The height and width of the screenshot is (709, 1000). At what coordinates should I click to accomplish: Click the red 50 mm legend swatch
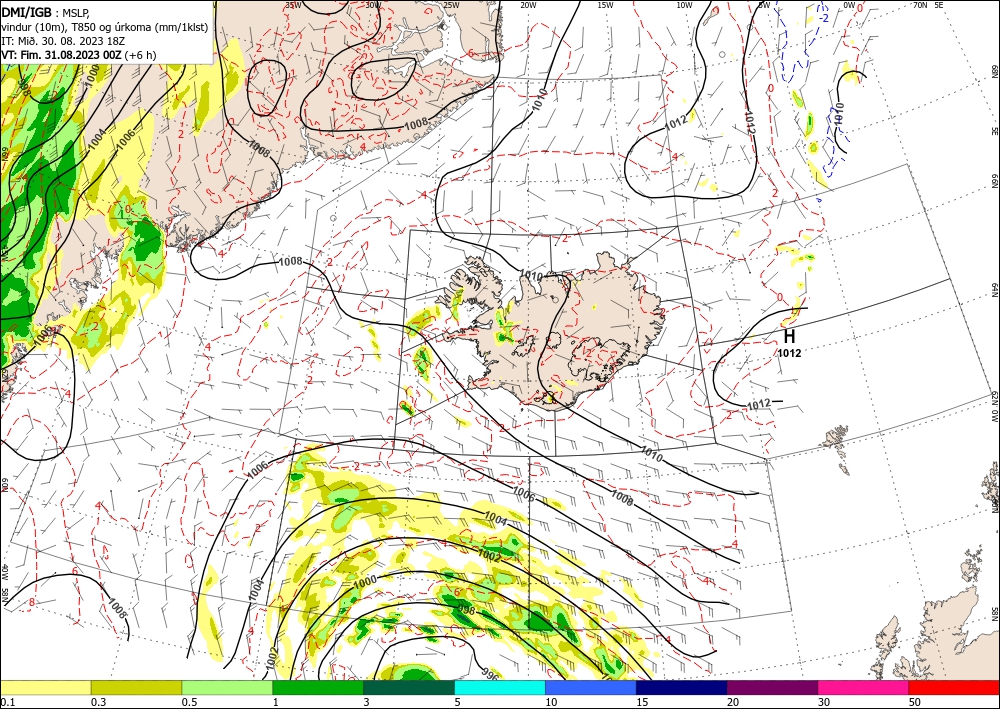pyautogui.click(x=954, y=687)
